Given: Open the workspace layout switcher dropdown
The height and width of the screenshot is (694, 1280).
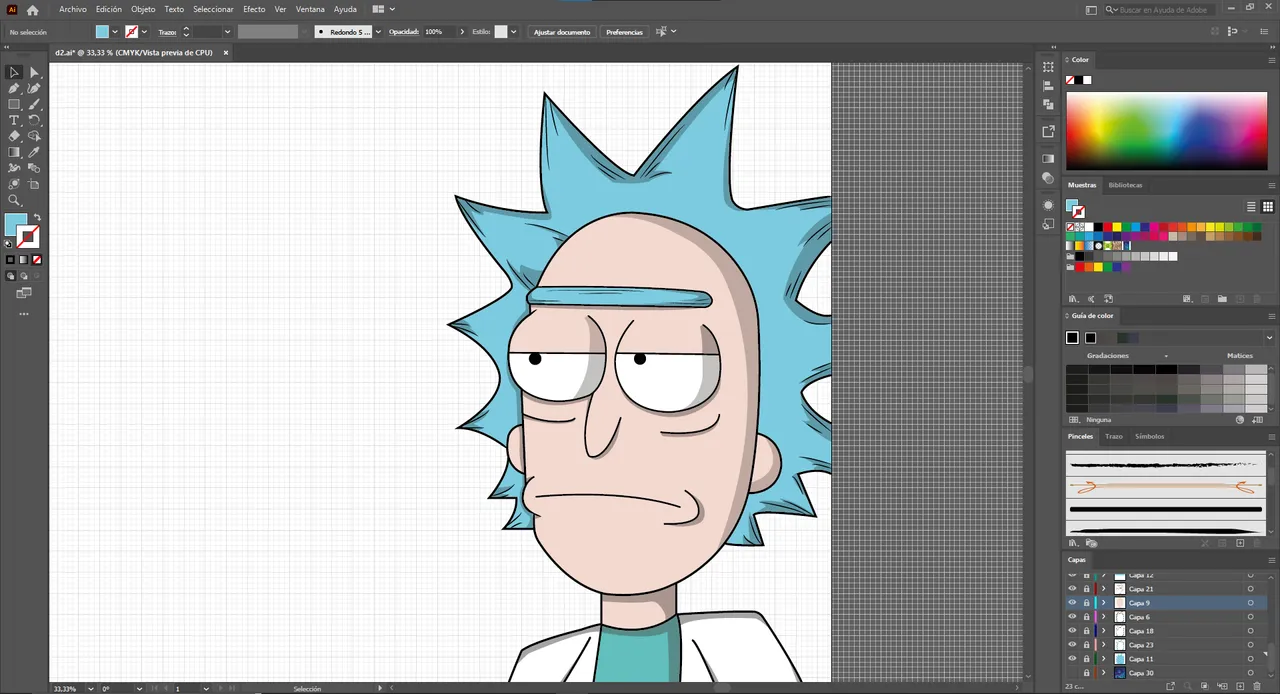Looking at the screenshot, I should [392, 9].
